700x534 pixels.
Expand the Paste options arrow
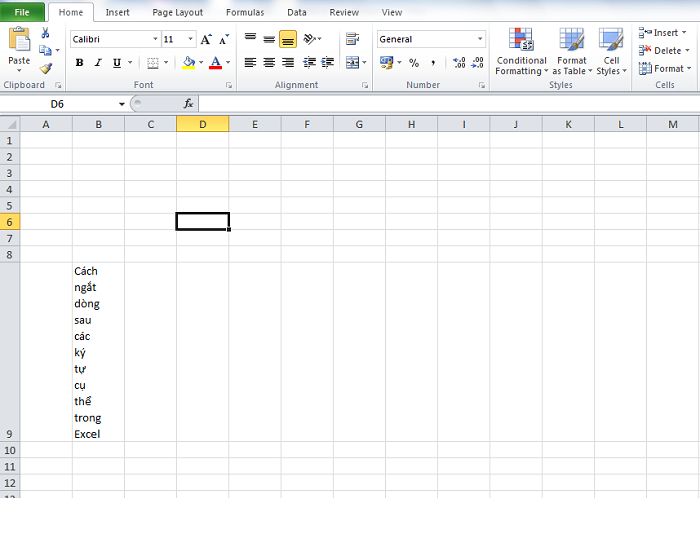click(19, 71)
